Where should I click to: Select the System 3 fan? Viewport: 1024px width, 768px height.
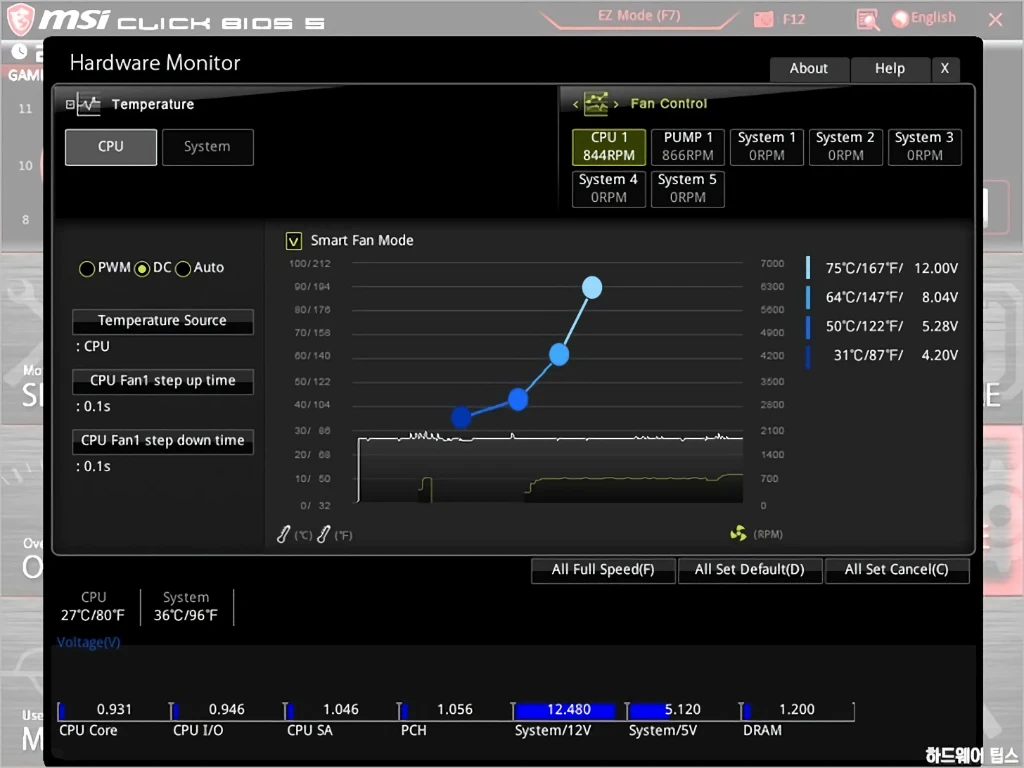tap(924, 146)
